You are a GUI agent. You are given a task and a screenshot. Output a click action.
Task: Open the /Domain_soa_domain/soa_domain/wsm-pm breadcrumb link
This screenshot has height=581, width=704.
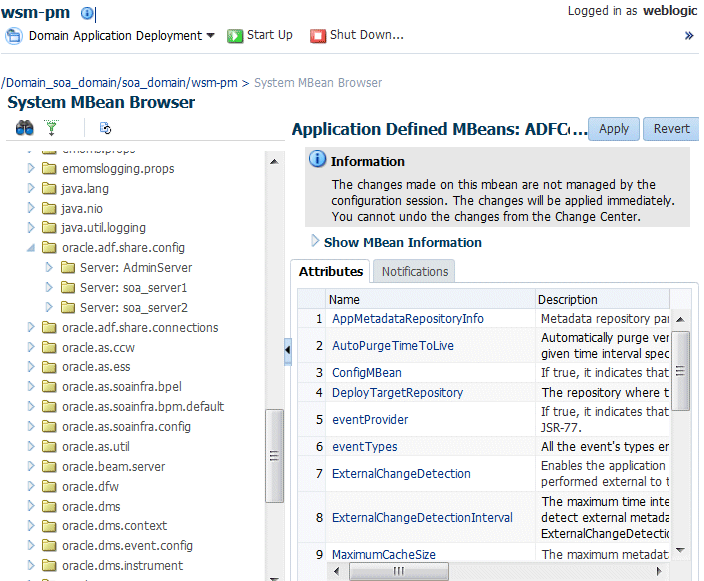119,83
